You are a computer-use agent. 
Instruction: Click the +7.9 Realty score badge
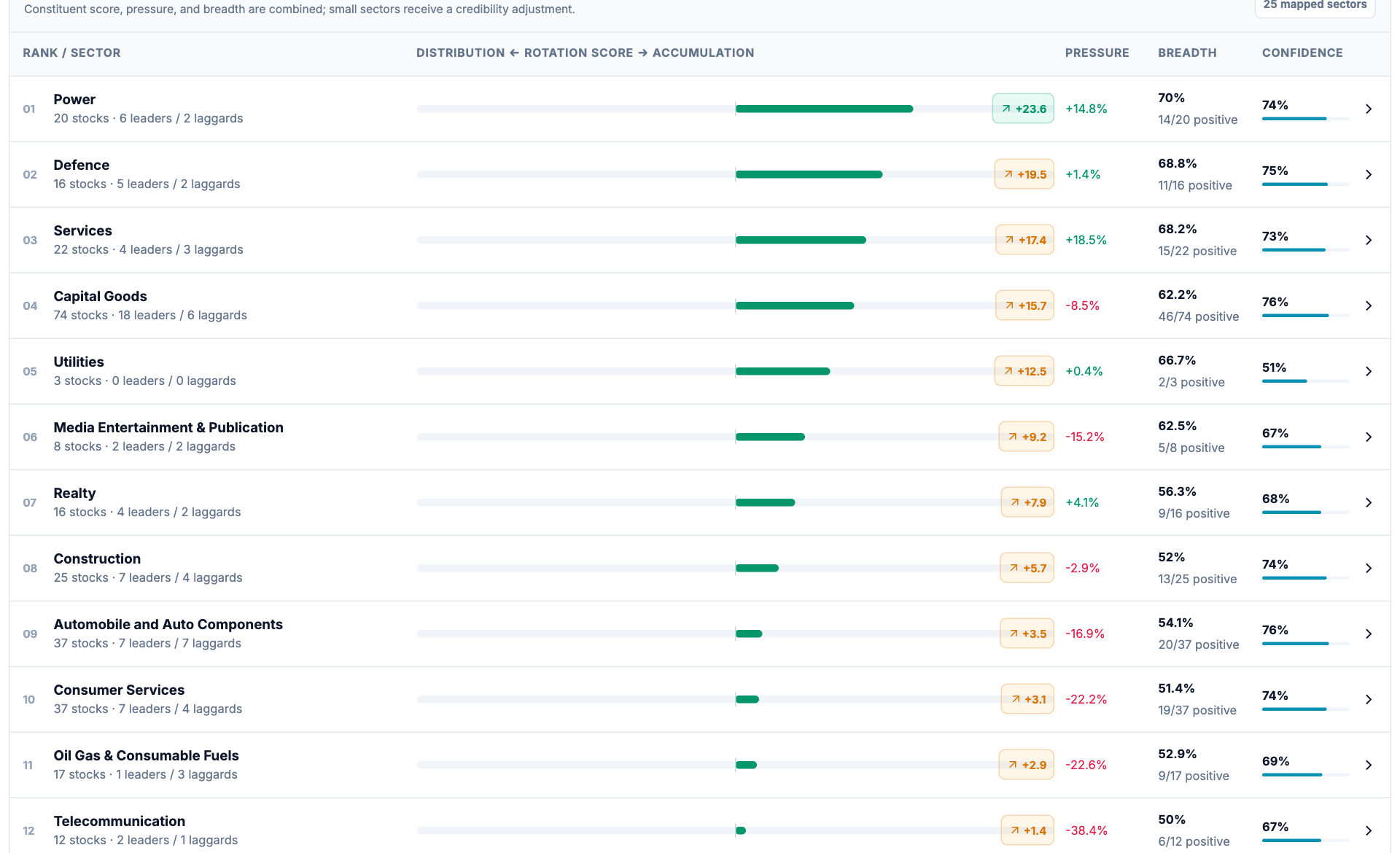(1027, 502)
